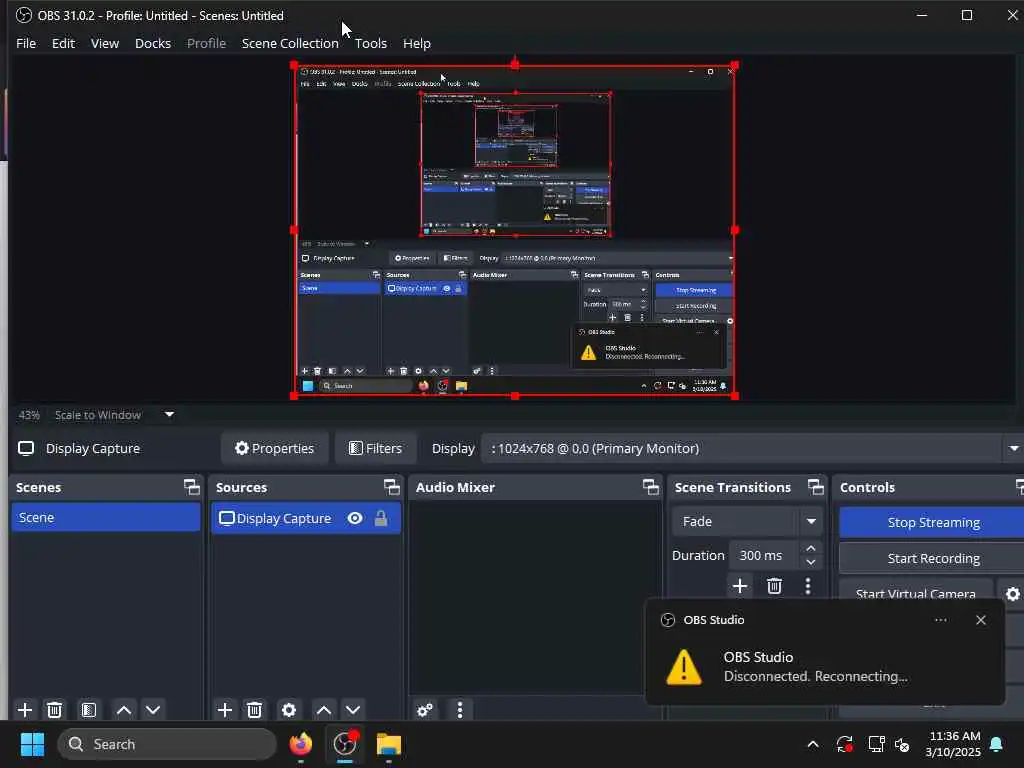Remove scene transition with trash icon
Image resolution: width=1024 pixels, height=768 pixels.
[775, 586]
